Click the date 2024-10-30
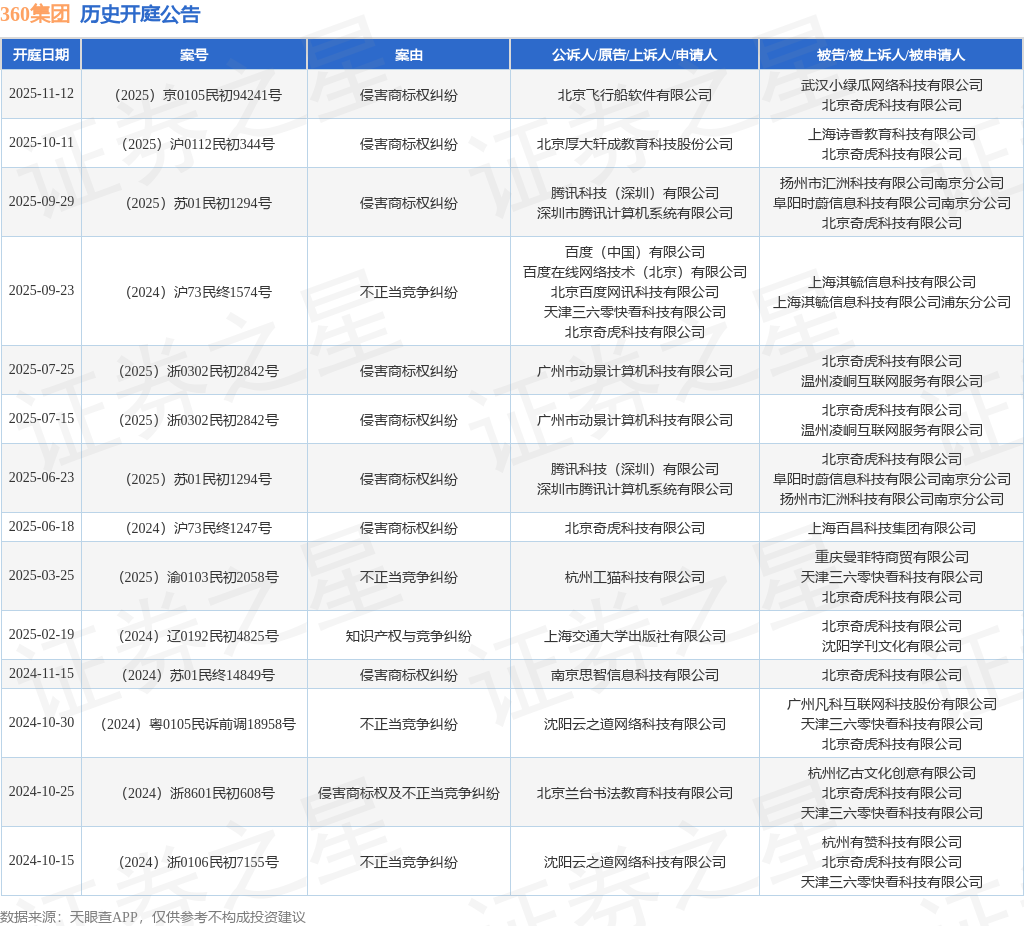Image resolution: width=1024 pixels, height=926 pixels. pyautogui.click(x=41, y=722)
